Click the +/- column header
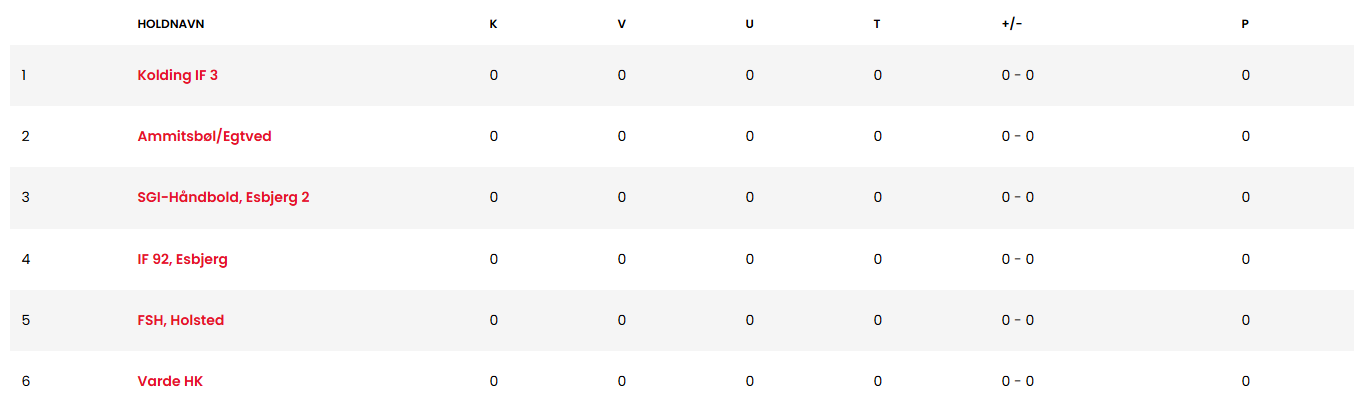The width and height of the screenshot is (1363, 404). [1012, 24]
